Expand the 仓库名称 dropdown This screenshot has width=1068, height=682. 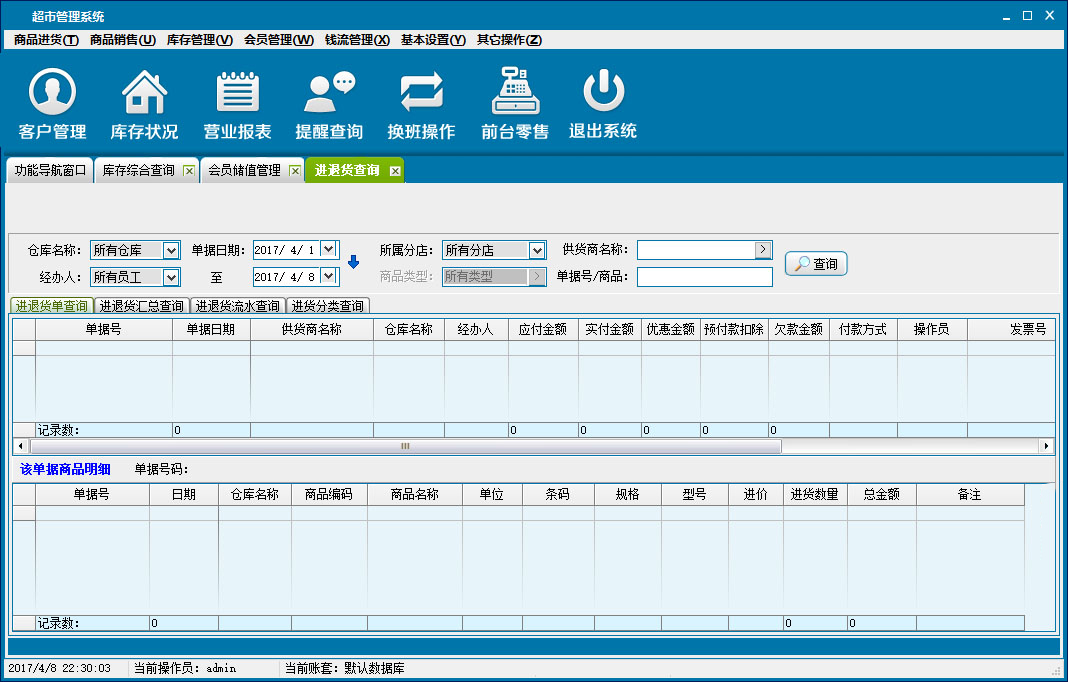pyautogui.click(x=171, y=251)
